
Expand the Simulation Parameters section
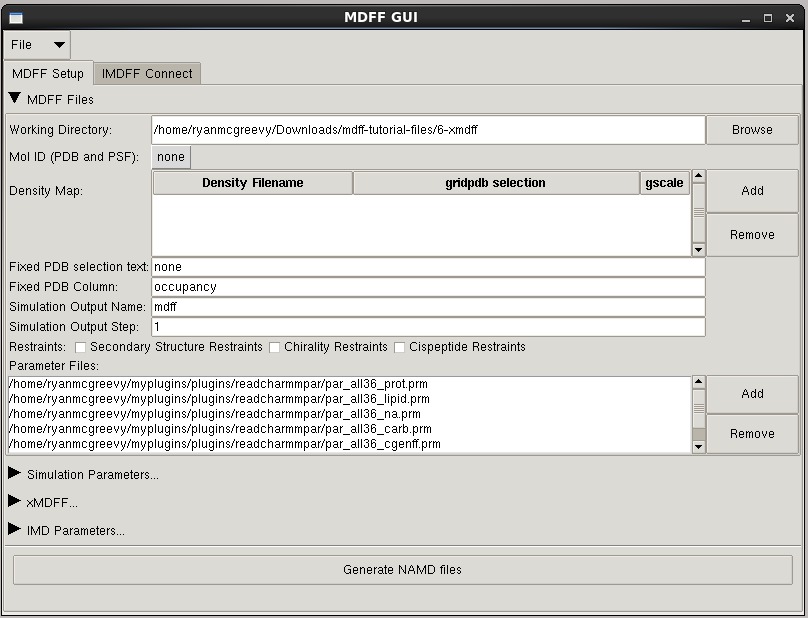(15, 474)
